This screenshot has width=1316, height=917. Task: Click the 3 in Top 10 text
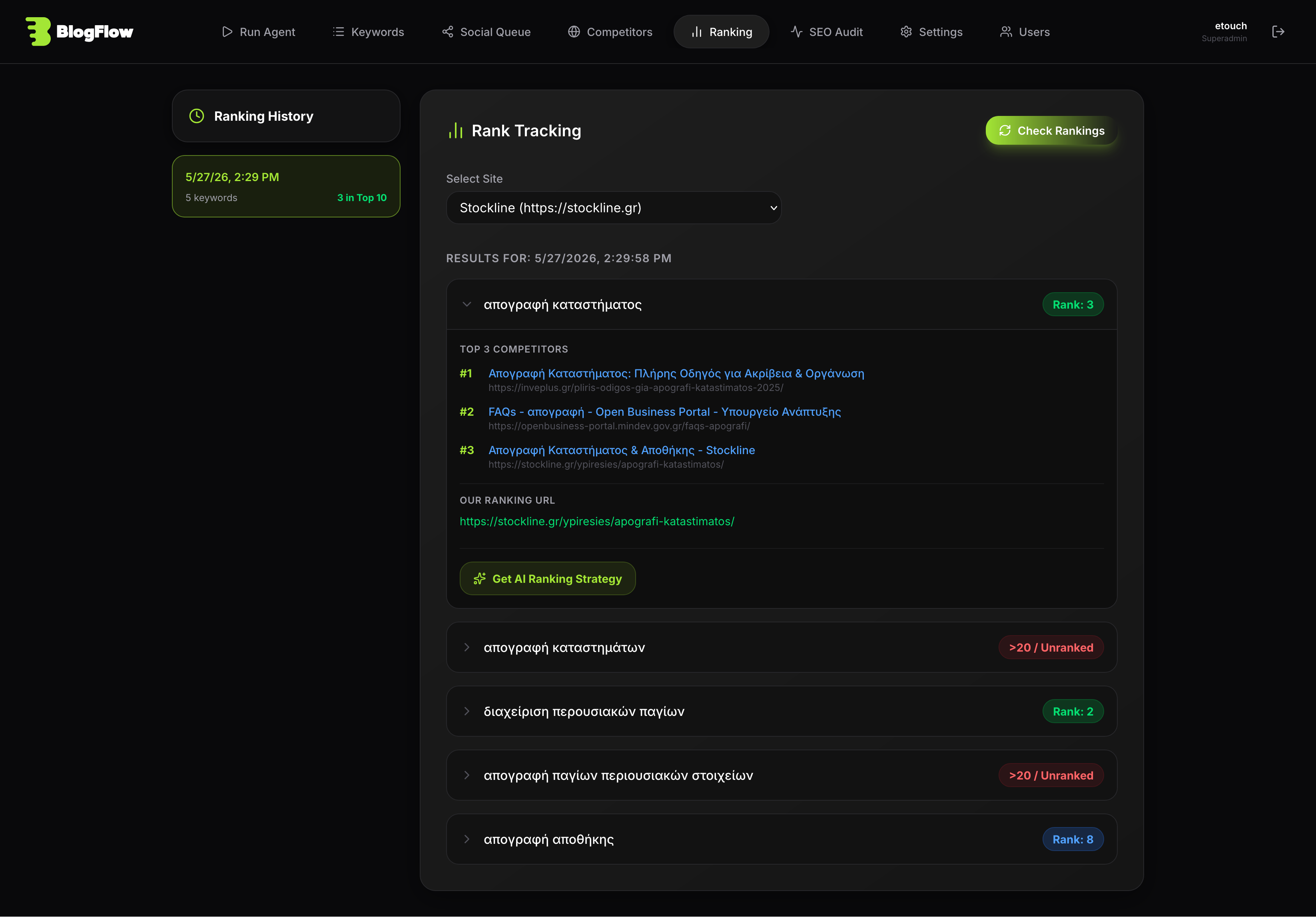[x=362, y=198]
